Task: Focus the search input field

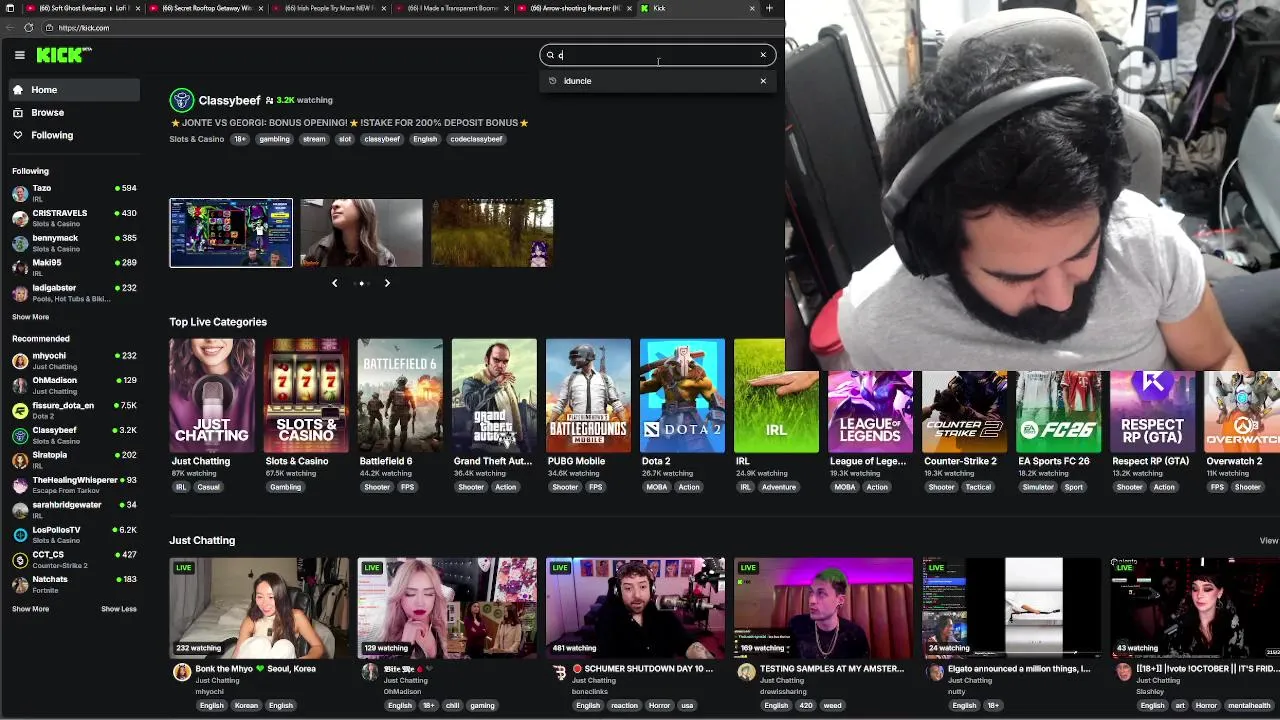Action: pyautogui.click(x=657, y=55)
